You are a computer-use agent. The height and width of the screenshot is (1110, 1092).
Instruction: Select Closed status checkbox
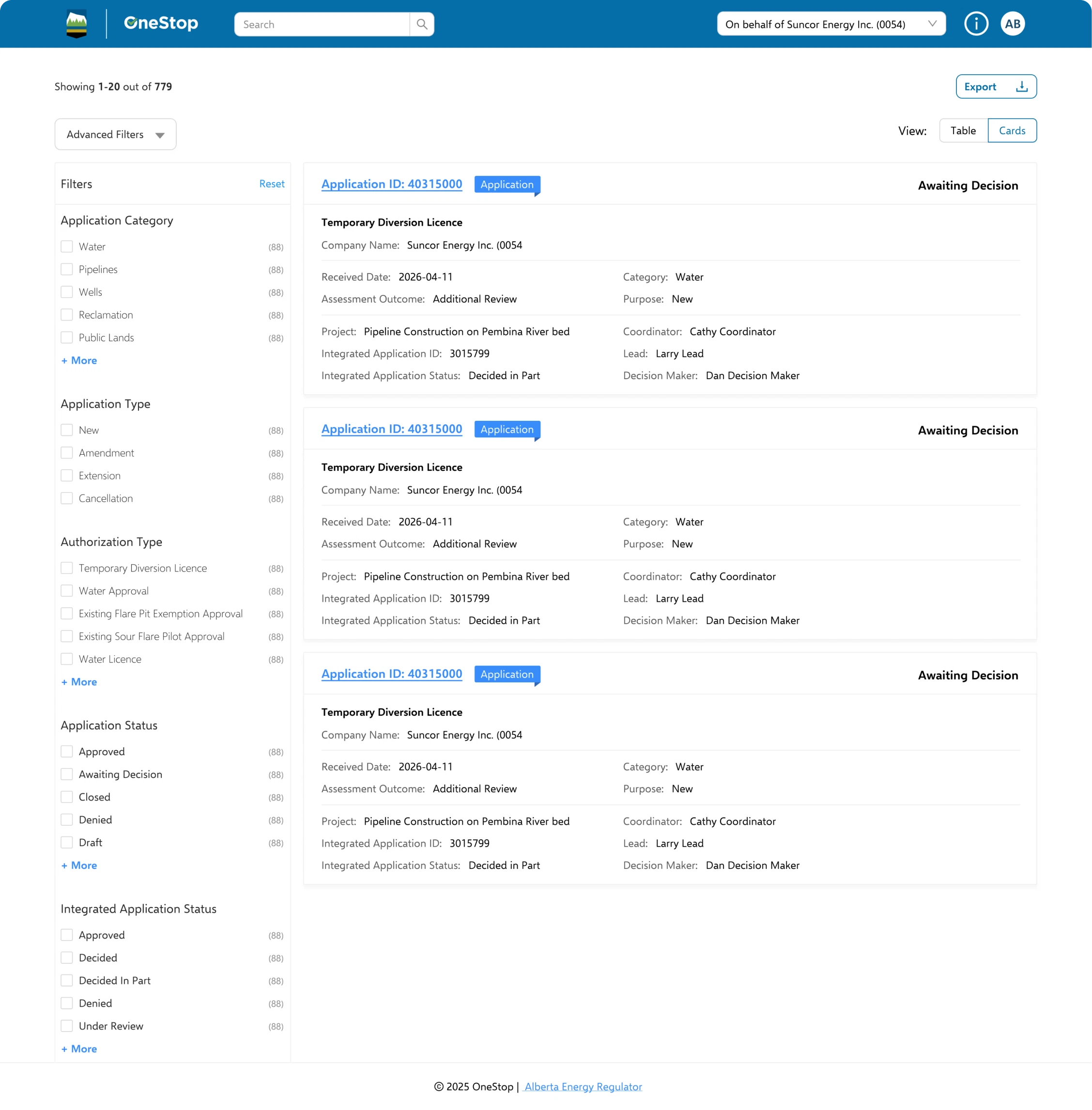67,797
